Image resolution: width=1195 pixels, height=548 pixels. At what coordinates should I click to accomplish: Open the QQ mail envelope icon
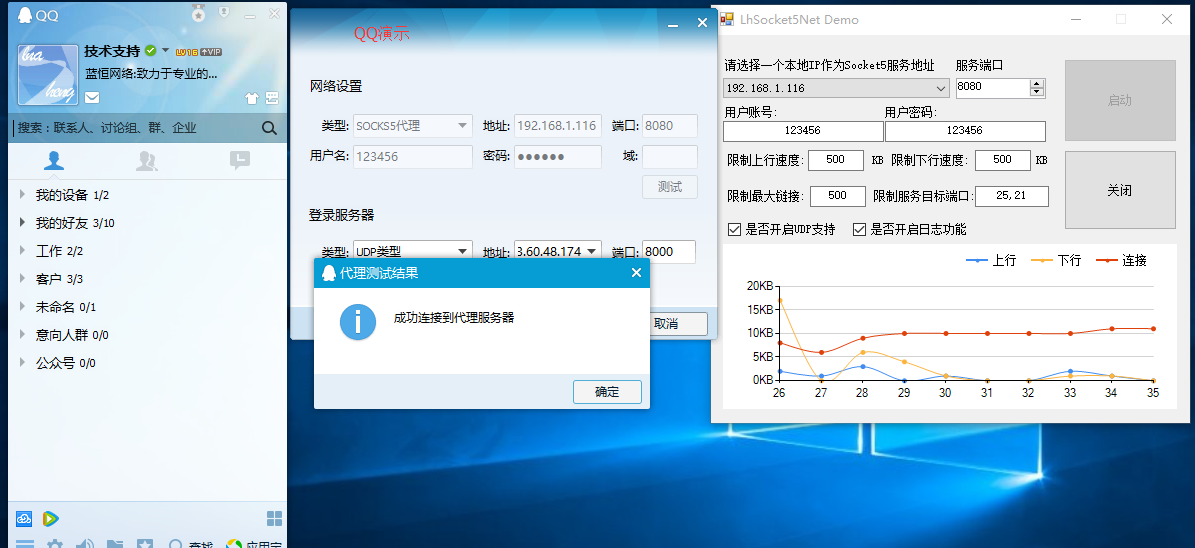point(92,97)
